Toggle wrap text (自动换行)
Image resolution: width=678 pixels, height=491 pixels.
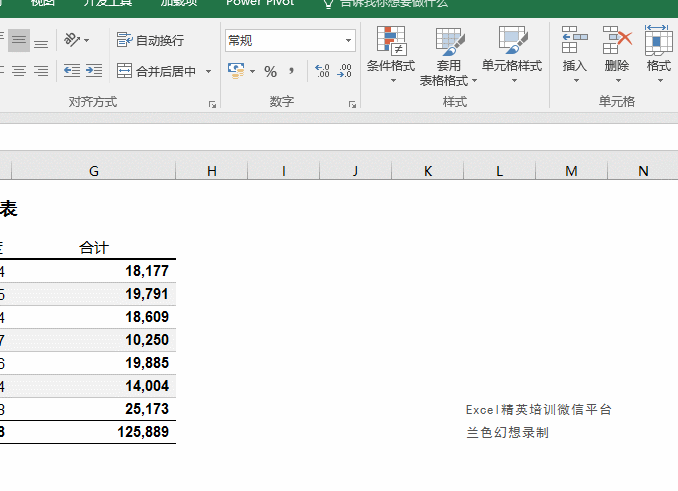click(x=150, y=40)
